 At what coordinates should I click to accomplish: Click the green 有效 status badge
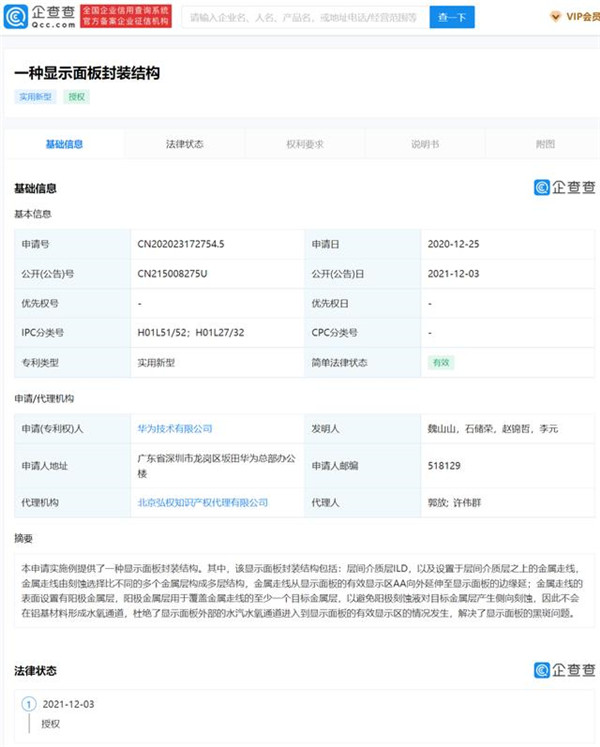pyautogui.click(x=439, y=362)
